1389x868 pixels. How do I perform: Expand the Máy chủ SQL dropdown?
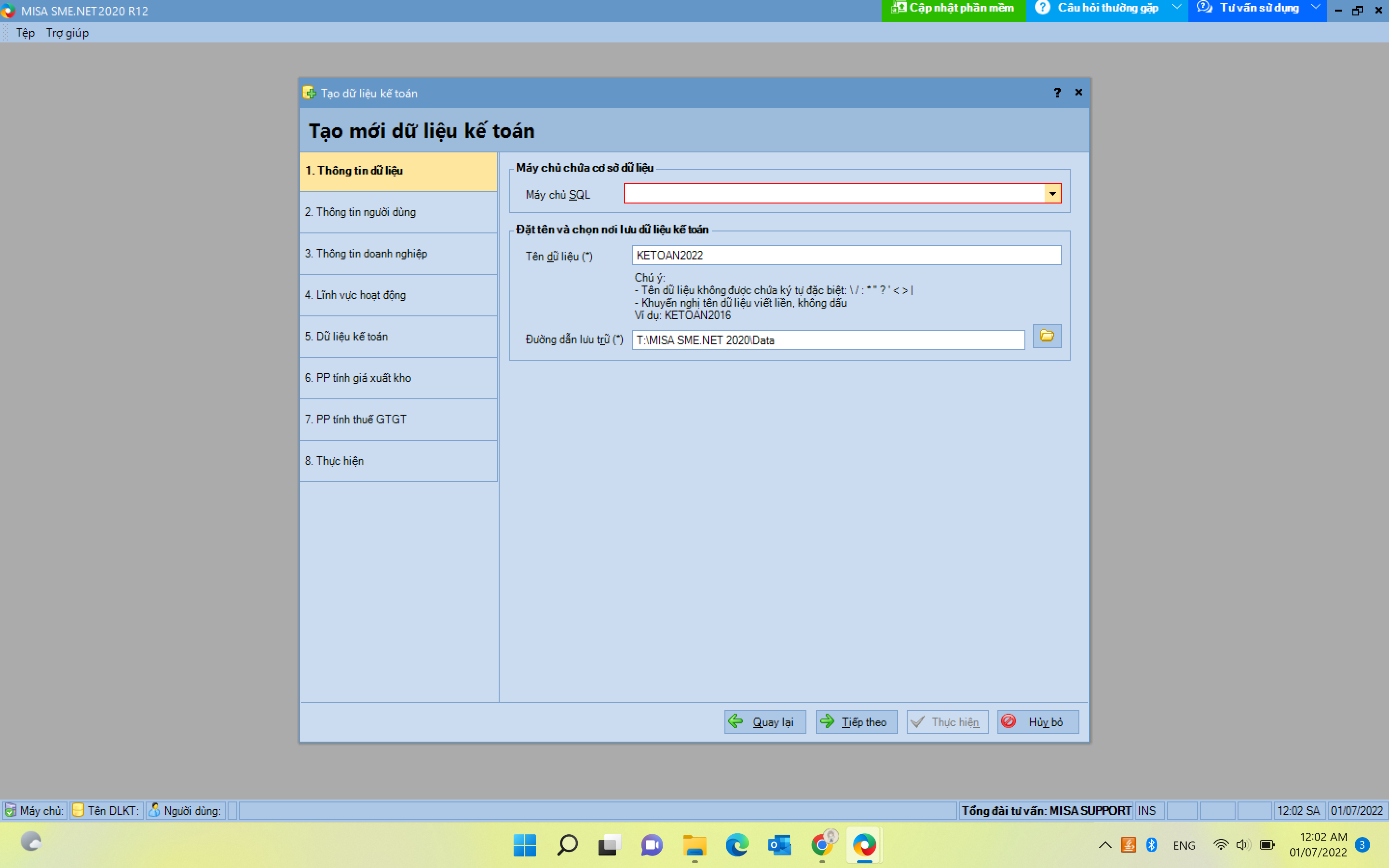[x=1053, y=193]
